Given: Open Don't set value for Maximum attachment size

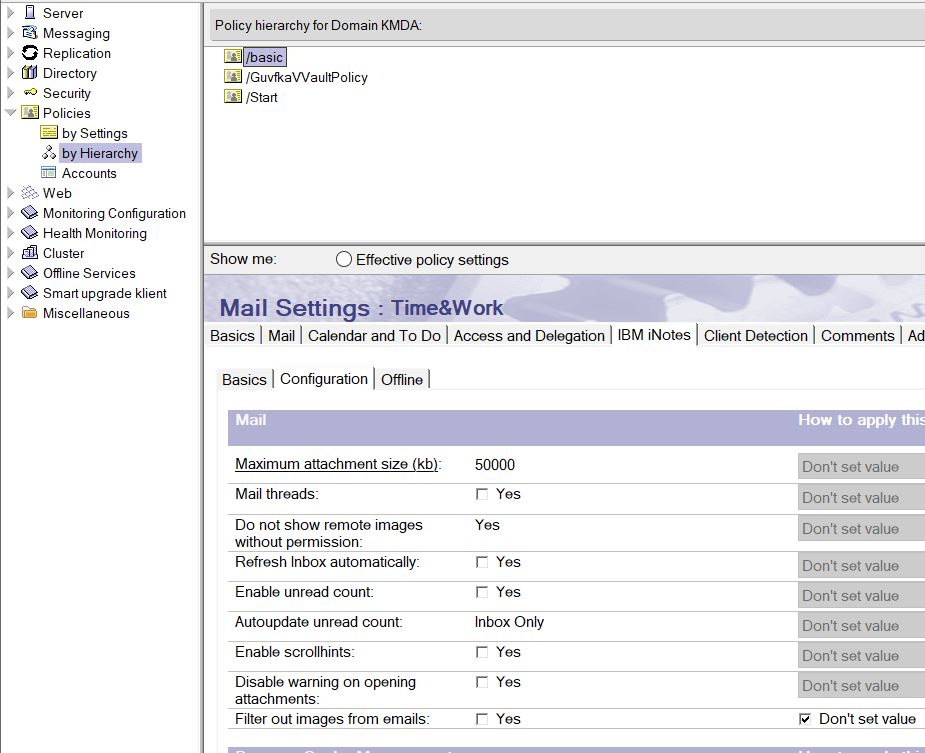Looking at the screenshot, I should pos(861,467).
